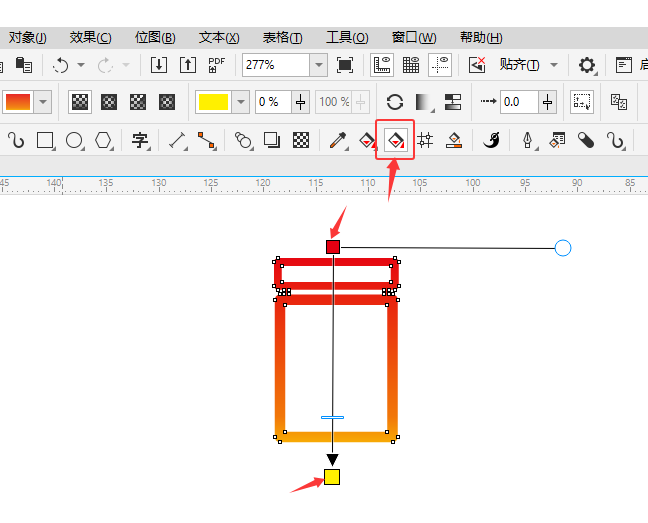Expand the zoom level dropdown arrow
Viewport: 648px width, 523px height.
(x=319, y=65)
